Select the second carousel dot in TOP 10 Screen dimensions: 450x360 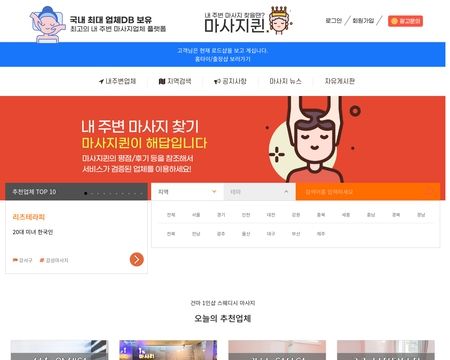pos(92,193)
